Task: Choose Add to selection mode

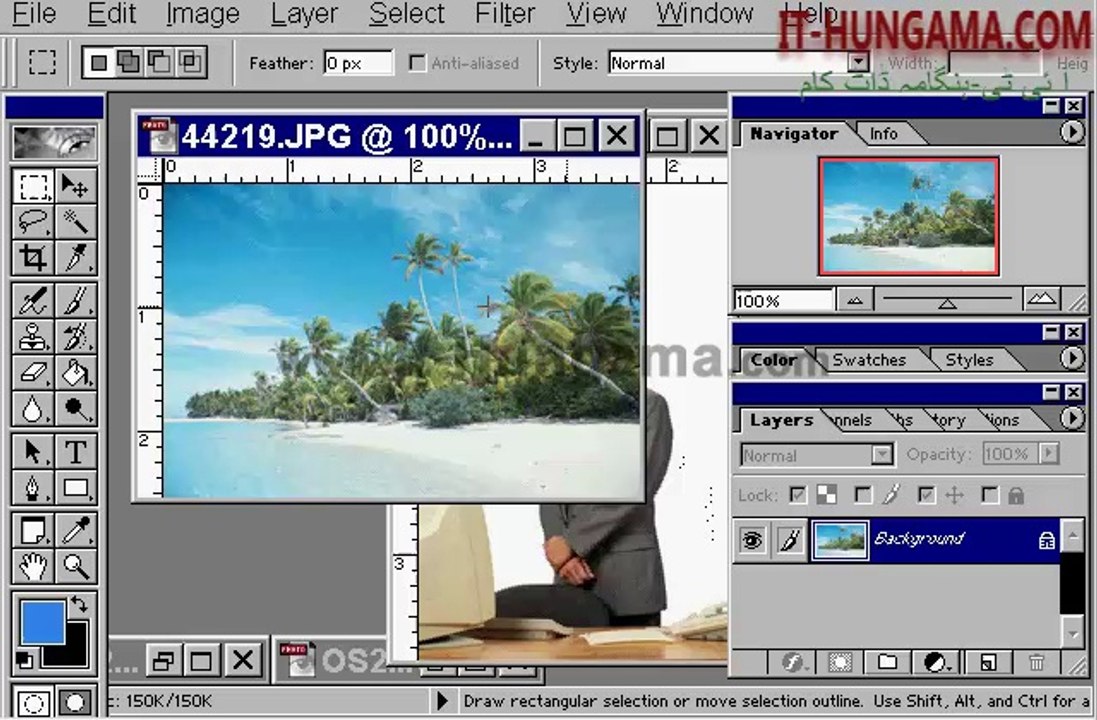Action: coord(129,63)
